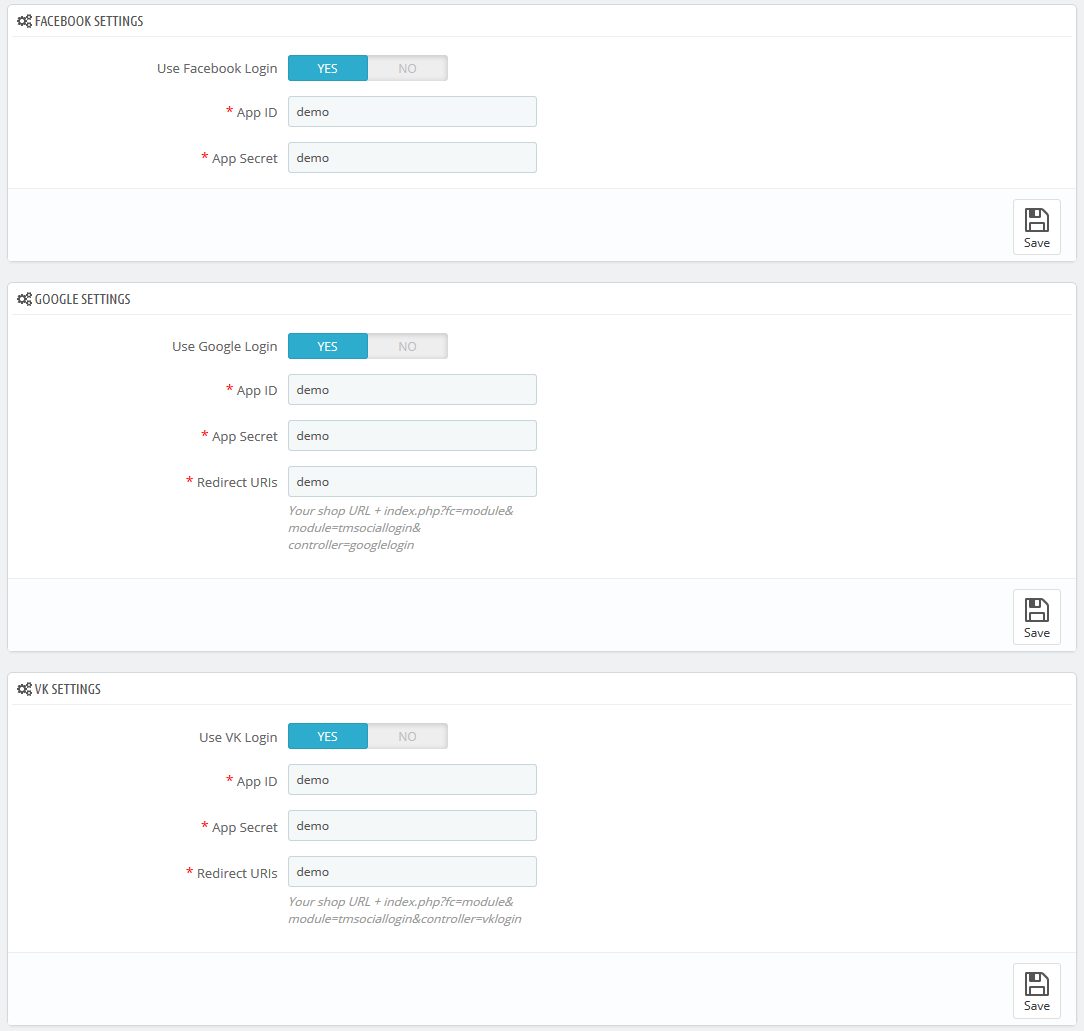Click the Google Settings gear icon
1084x1031 pixels.
[x=24, y=299]
